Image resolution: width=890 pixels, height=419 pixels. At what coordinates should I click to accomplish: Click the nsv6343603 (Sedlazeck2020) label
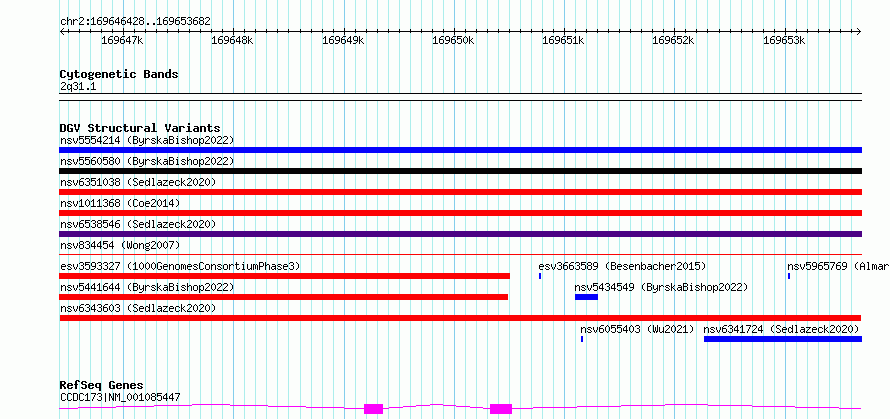click(x=138, y=308)
